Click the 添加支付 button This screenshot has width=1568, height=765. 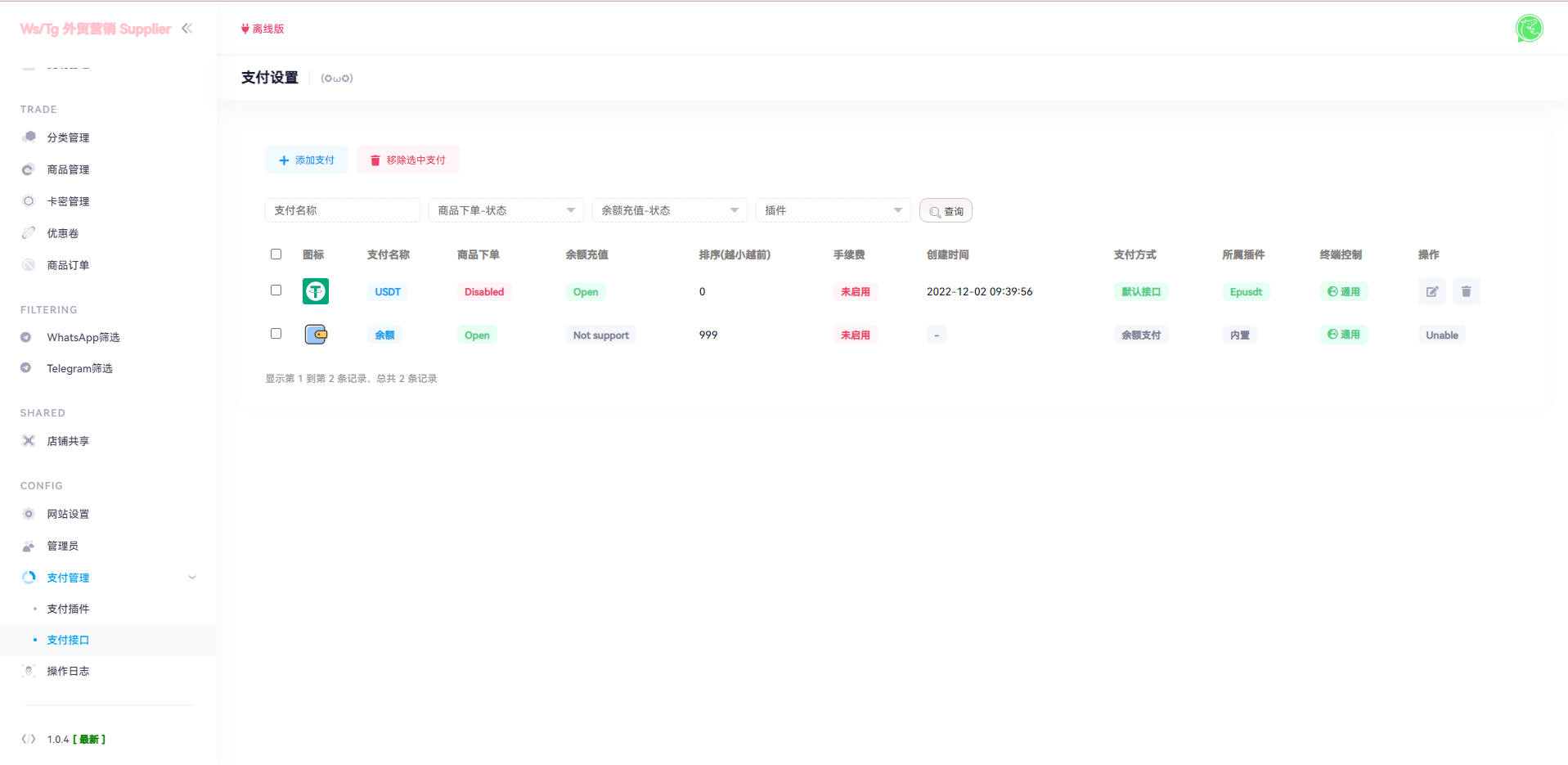[x=306, y=160]
